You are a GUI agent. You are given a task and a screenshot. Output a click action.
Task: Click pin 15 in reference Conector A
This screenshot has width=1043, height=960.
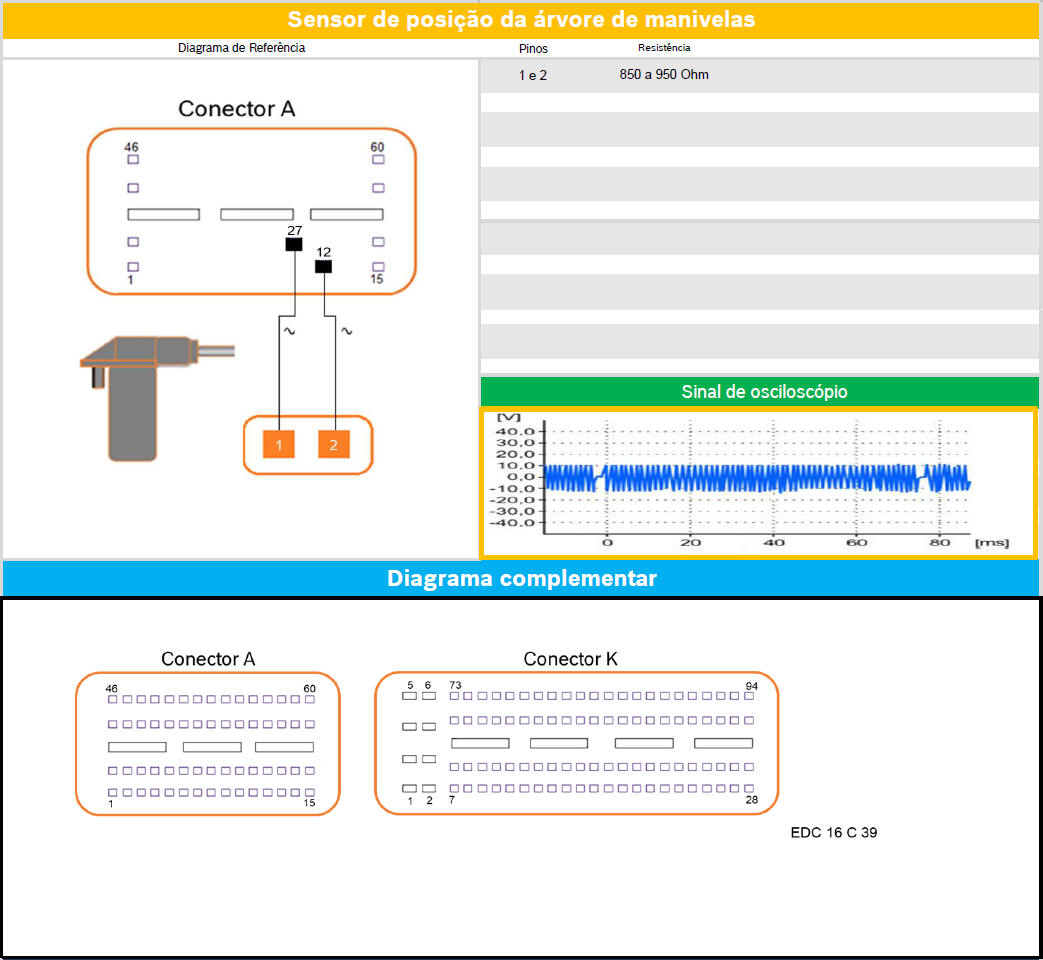tap(378, 267)
